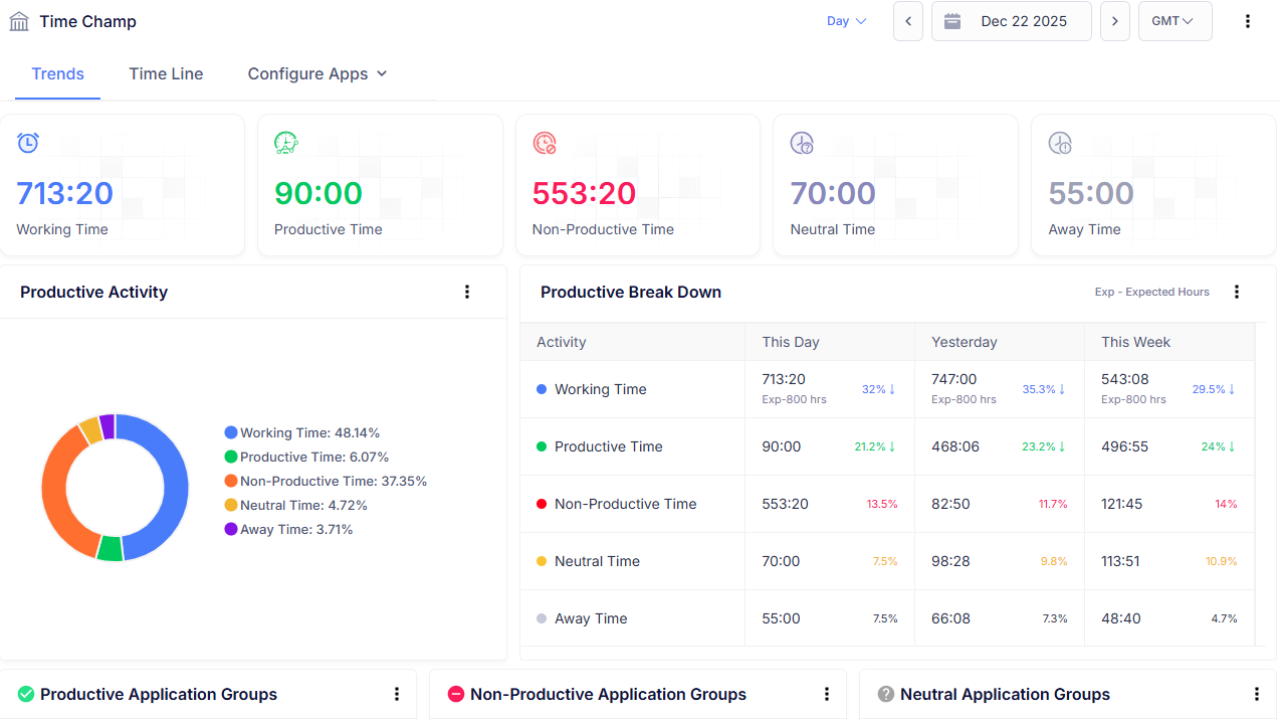Click the Time Champ building logo icon
This screenshot has width=1280, height=720.
19,21
